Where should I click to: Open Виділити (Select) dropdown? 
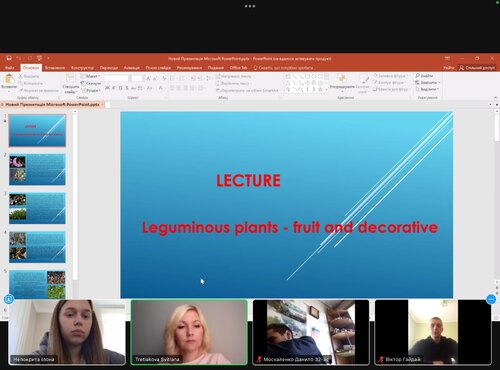pos(427,89)
